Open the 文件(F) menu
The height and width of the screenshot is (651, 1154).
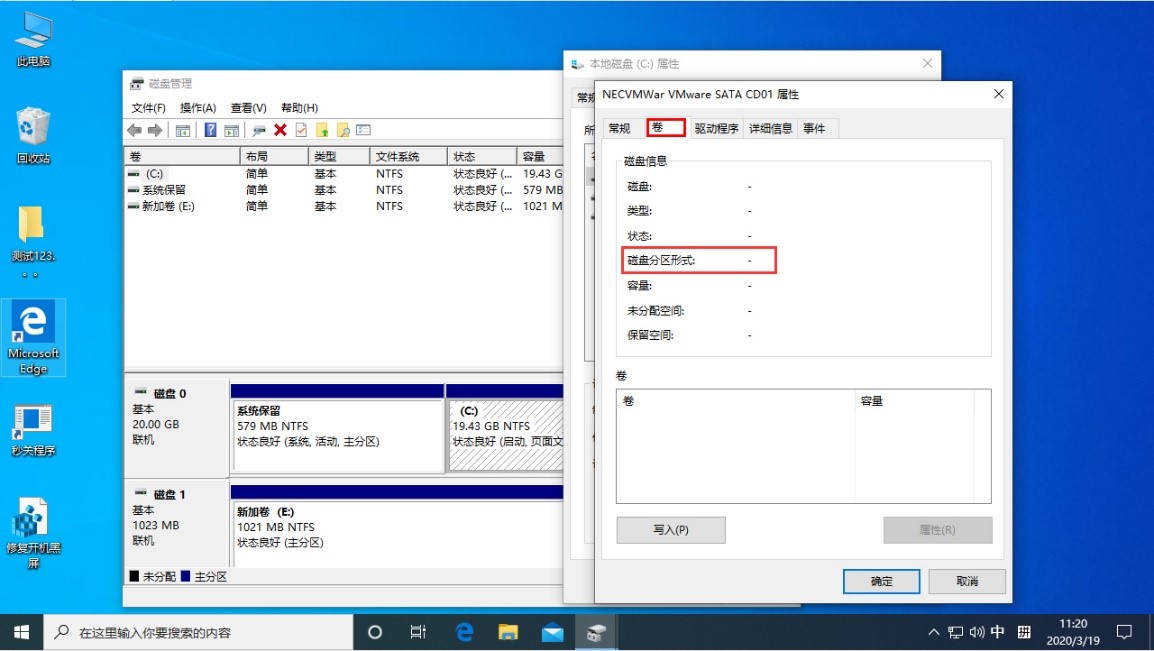click(149, 108)
